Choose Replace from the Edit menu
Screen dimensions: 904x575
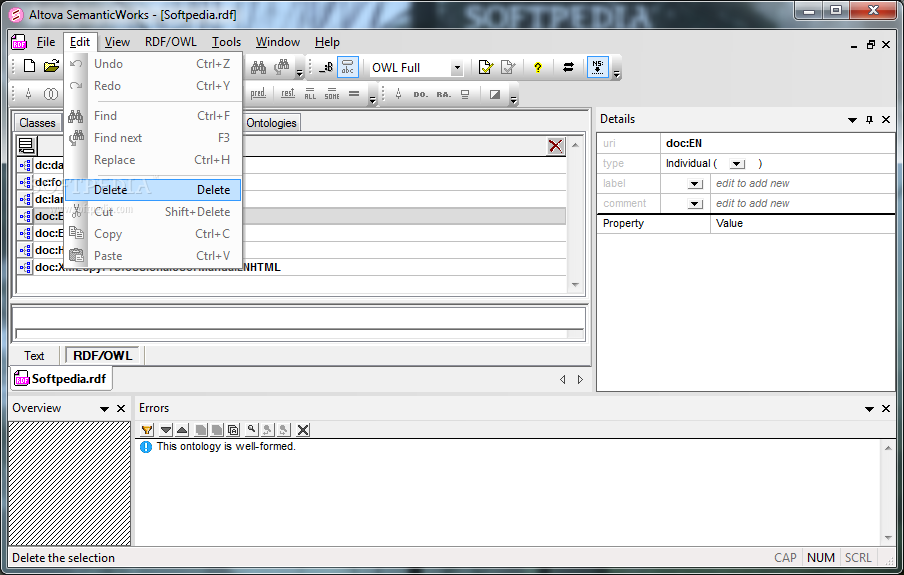click(153, 160)
